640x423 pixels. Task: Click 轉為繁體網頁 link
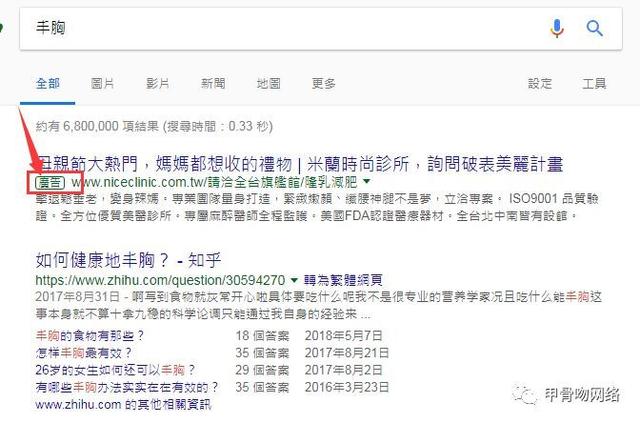pyautogui.click(x=343, y=280)
